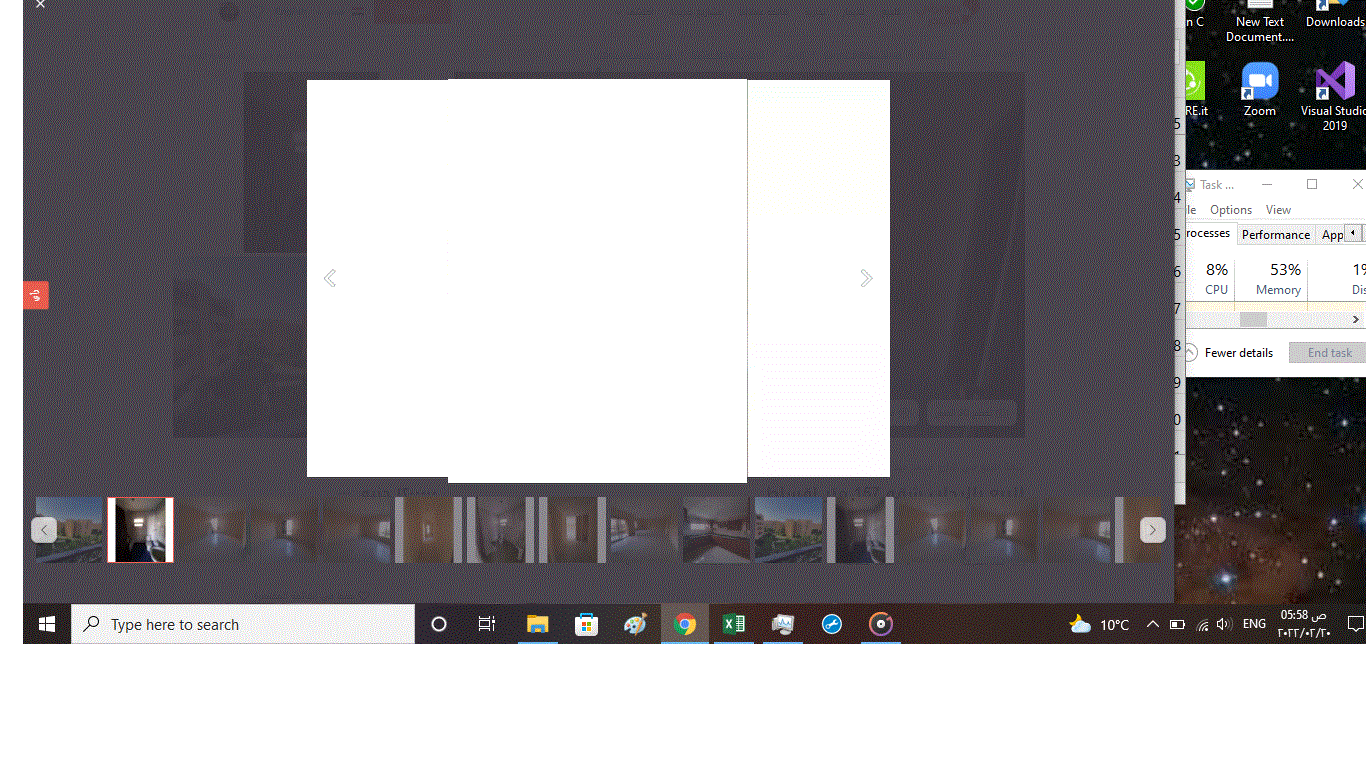Advance to the next image in the lightbox
Viewport: 1366px width, 768px height.
click(866, 278)
